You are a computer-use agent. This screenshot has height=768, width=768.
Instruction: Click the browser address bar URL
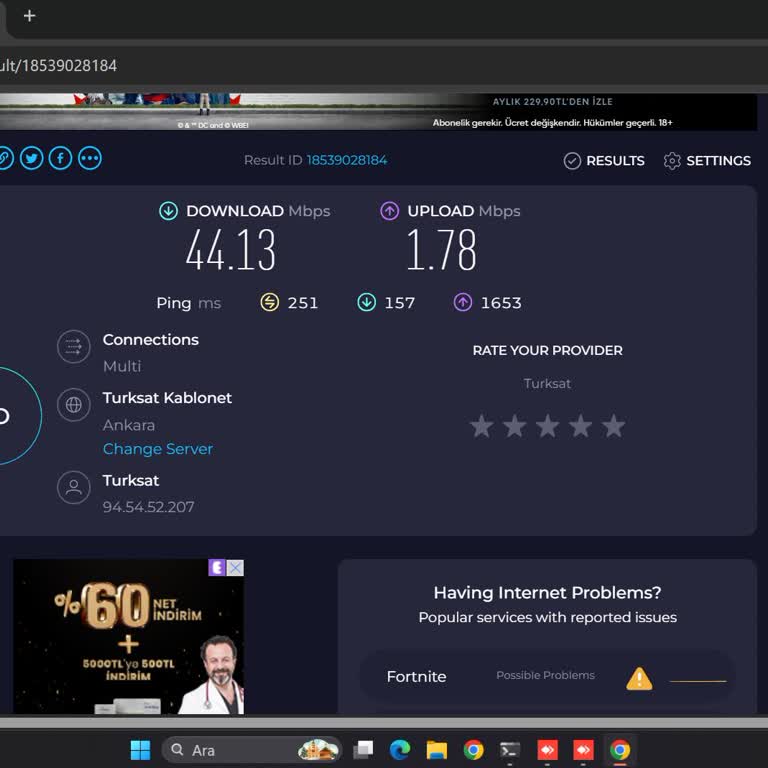pyautogui.click(x=58, y=66)
